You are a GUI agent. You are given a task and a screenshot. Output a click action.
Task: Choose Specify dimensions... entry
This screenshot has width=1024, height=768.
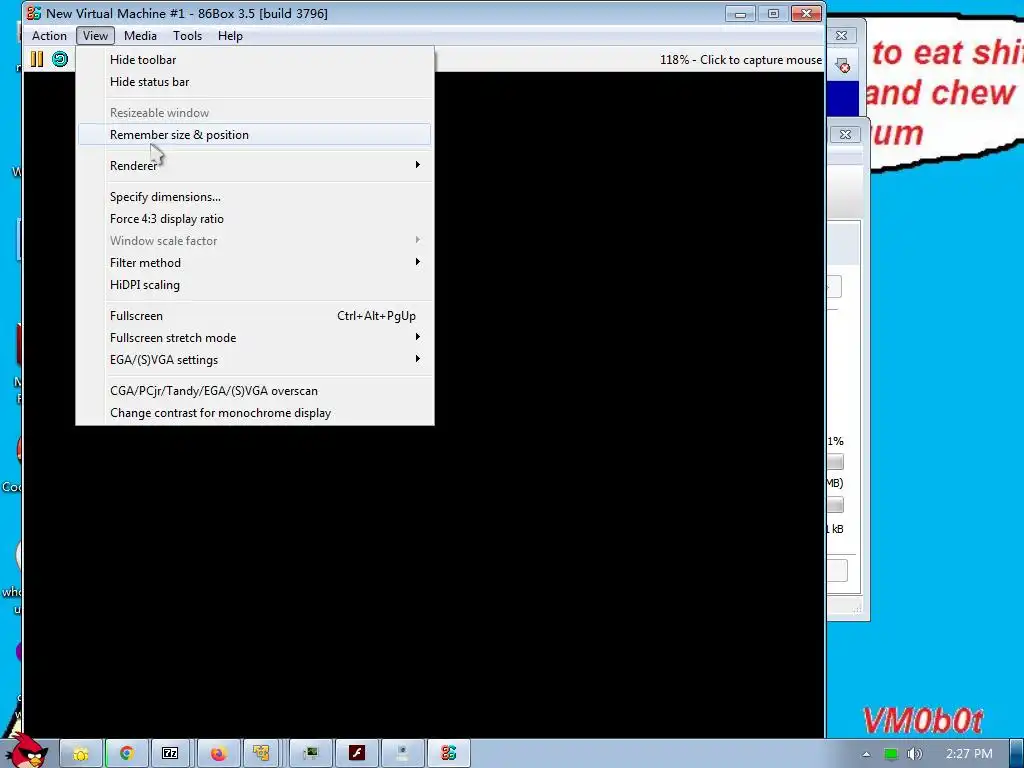point(255,197)
